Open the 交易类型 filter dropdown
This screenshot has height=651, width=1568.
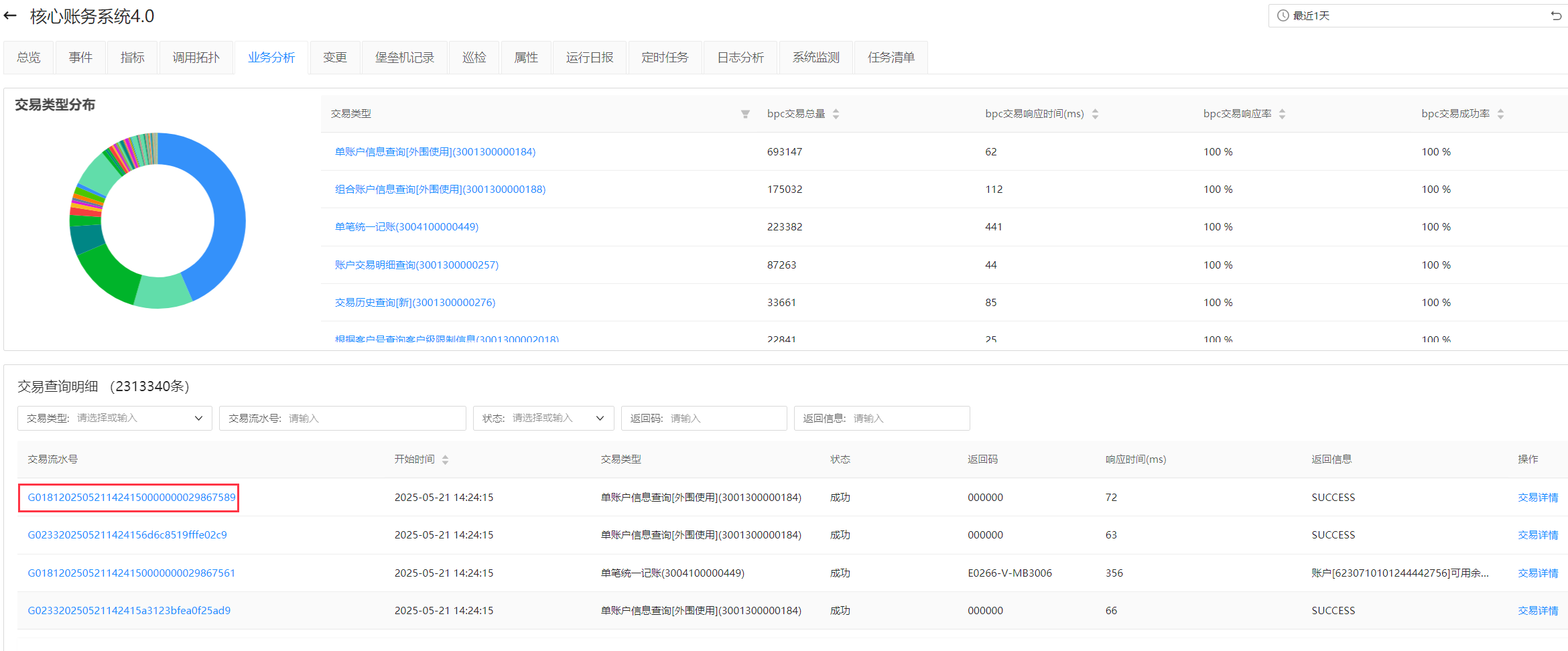[115, 418]
